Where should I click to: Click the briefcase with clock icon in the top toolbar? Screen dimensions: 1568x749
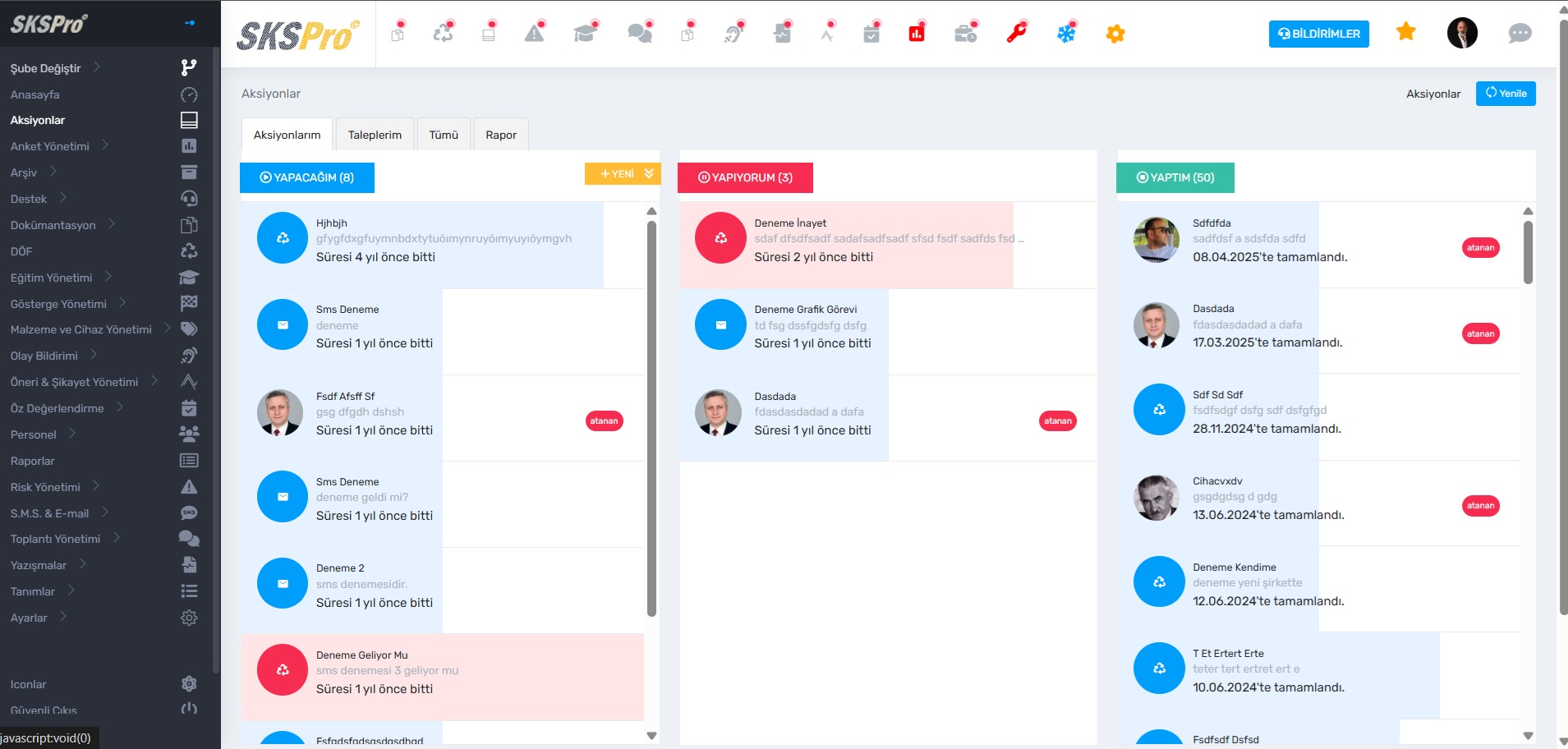click(966, 34)
